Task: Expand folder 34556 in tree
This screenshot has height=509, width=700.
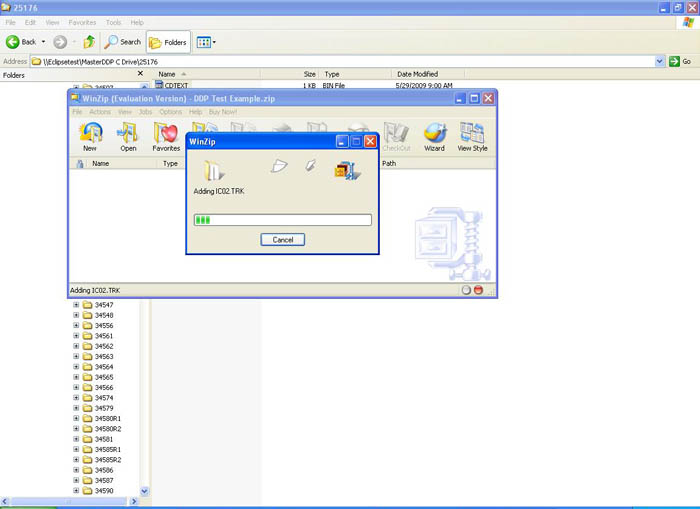Action: (76, 325)
